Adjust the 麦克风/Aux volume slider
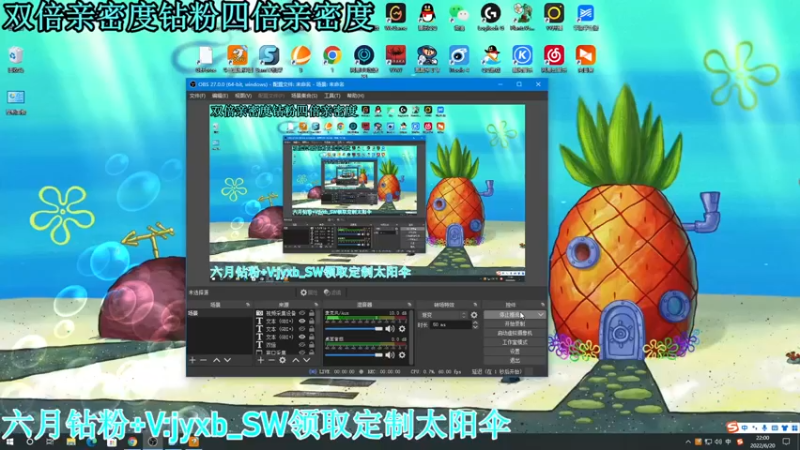Image resolution: width=800 pixels, height=450 pixels. click(354, 329)
